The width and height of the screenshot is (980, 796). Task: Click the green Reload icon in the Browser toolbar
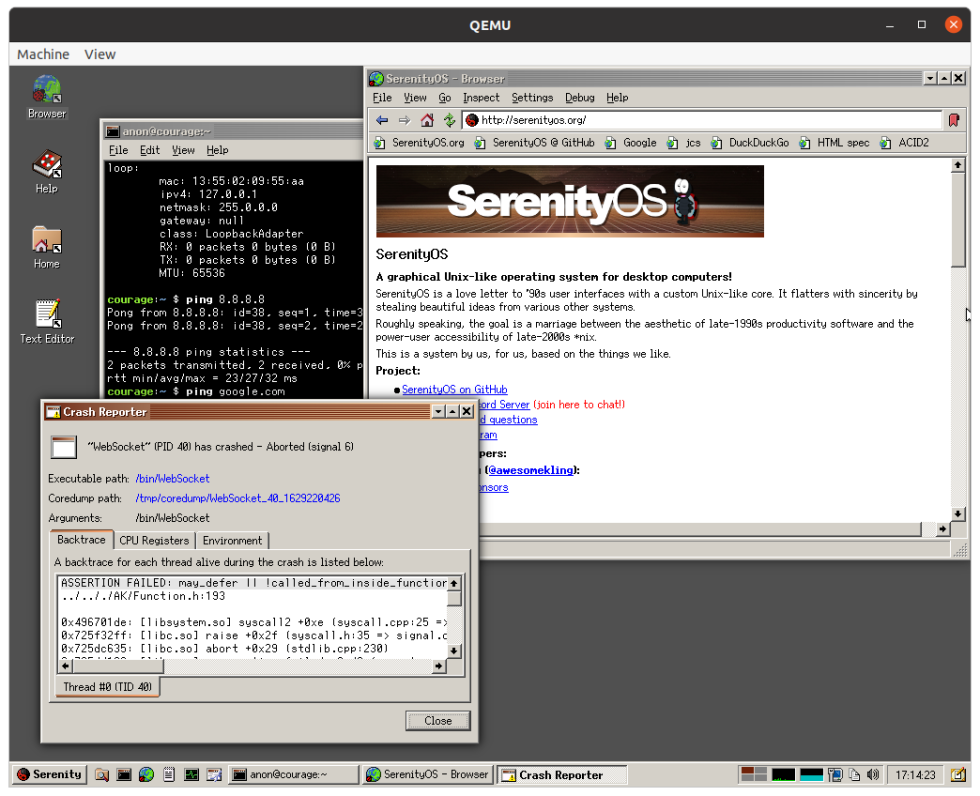click(448, 120)
